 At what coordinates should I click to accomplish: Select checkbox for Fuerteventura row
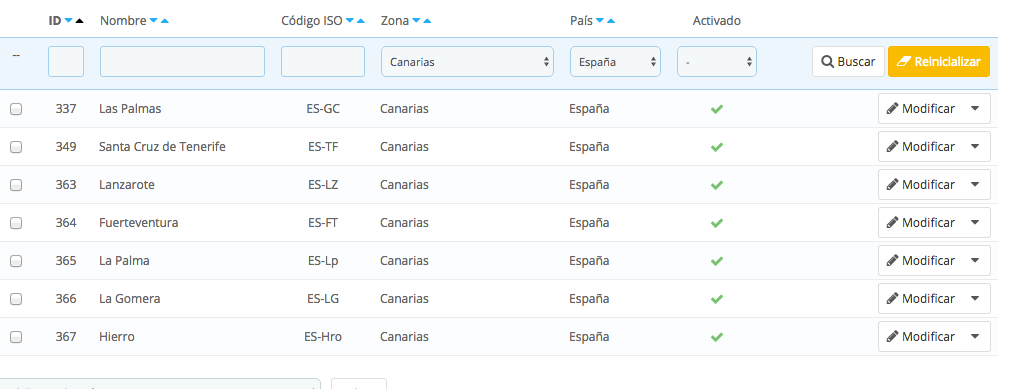pyautogui.click(x=16, y=223)
